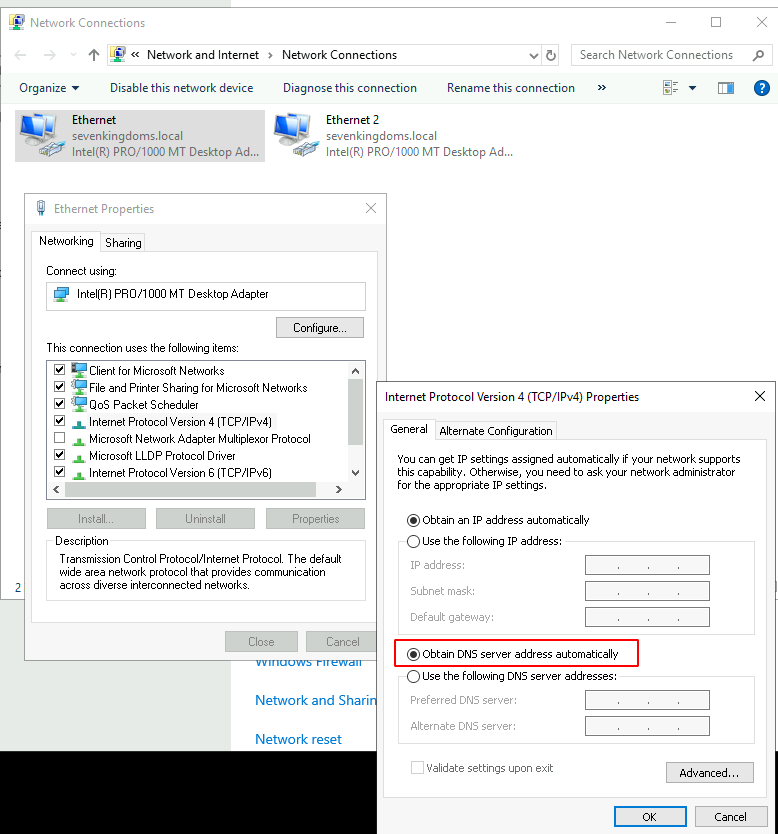778x834 pixels.
Task: Select the Ethernet adapter icon
Action: click(40, 135)
